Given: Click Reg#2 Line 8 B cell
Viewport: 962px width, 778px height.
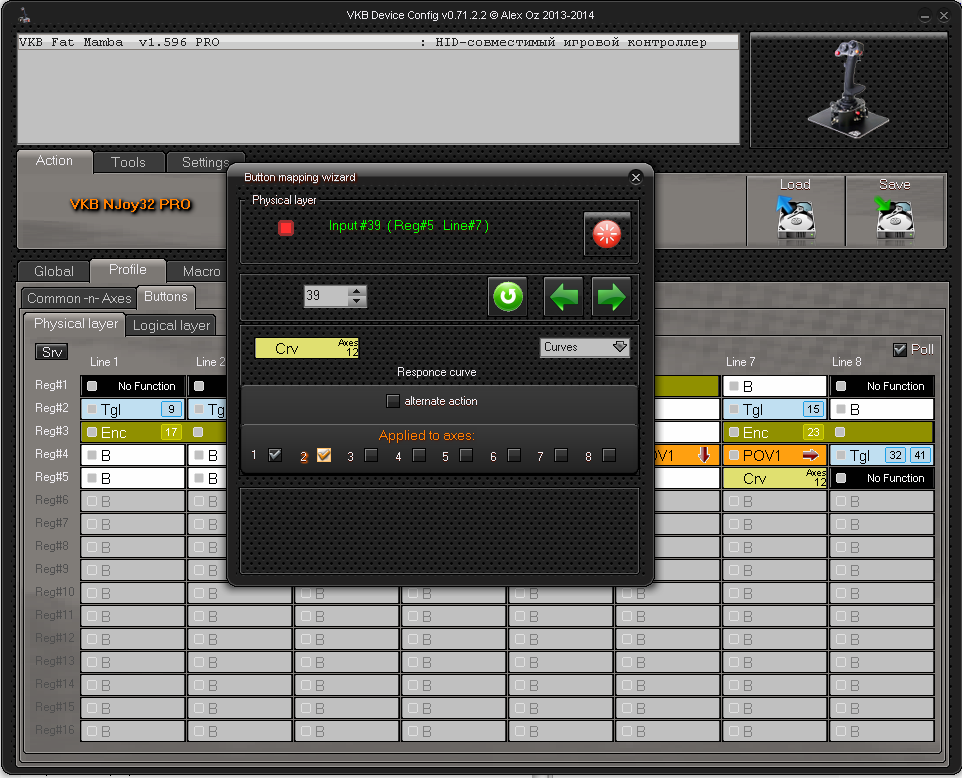Looking at the screenshot, I should click(x=882, y=409).
